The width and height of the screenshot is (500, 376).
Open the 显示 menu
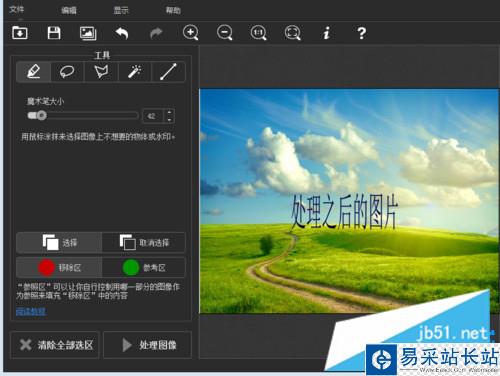click(121, 10)
